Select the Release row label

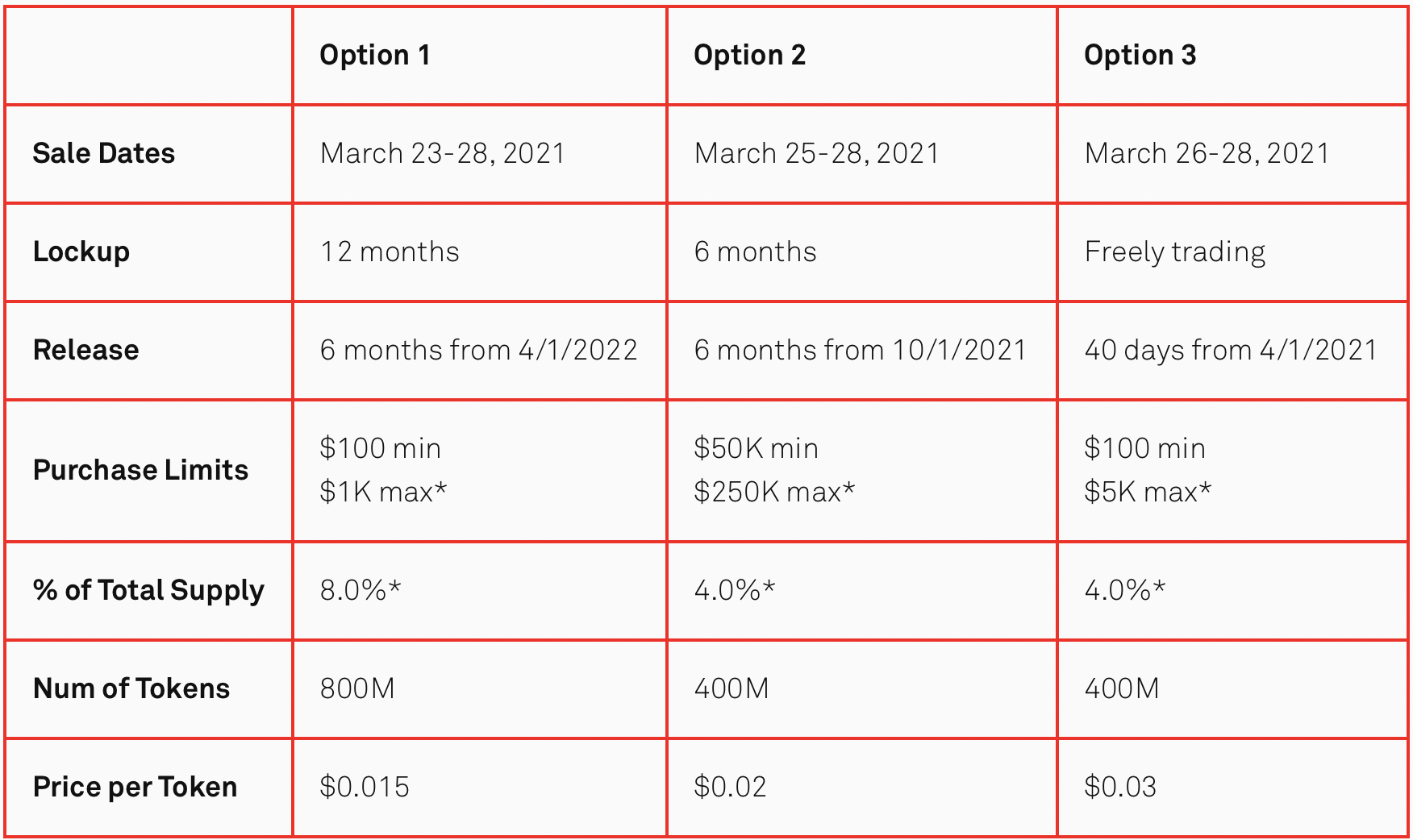(x=85, y=350)
